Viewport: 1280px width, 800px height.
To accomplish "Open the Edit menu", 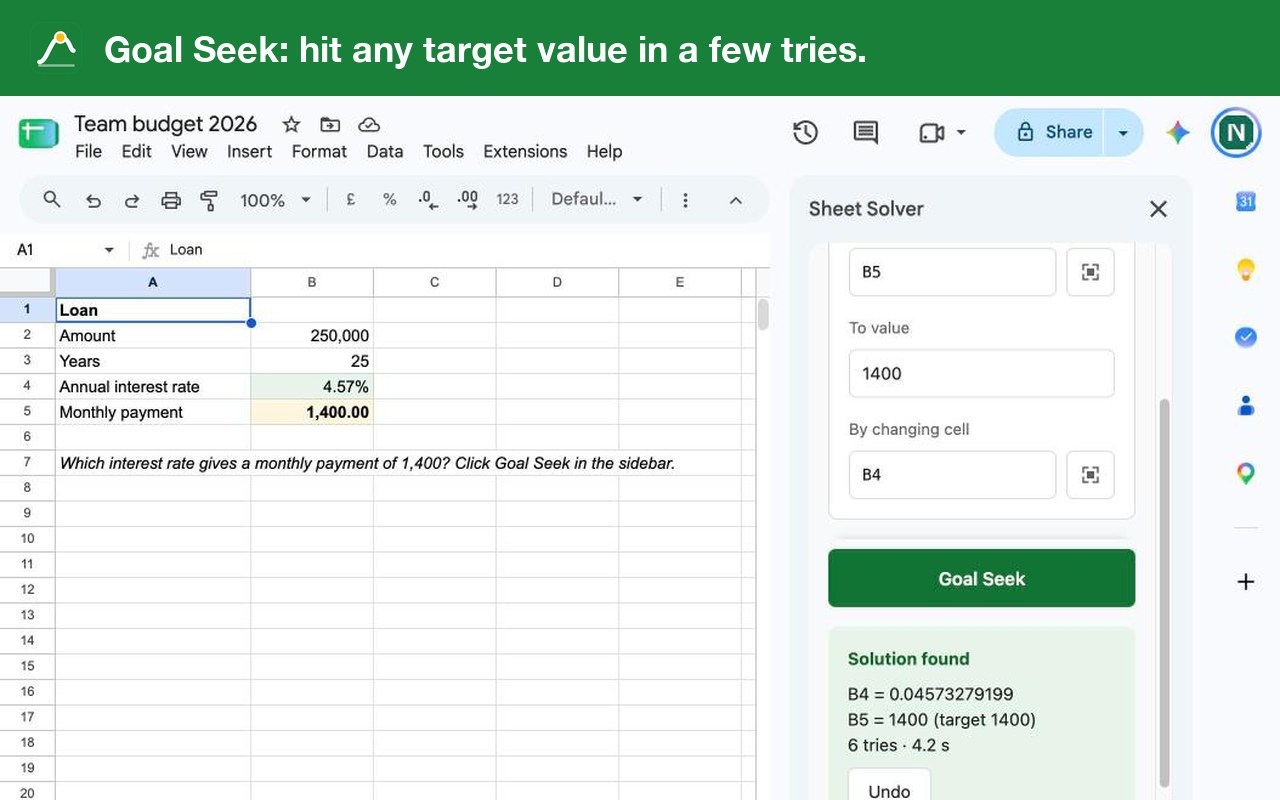I will (136, 151).
